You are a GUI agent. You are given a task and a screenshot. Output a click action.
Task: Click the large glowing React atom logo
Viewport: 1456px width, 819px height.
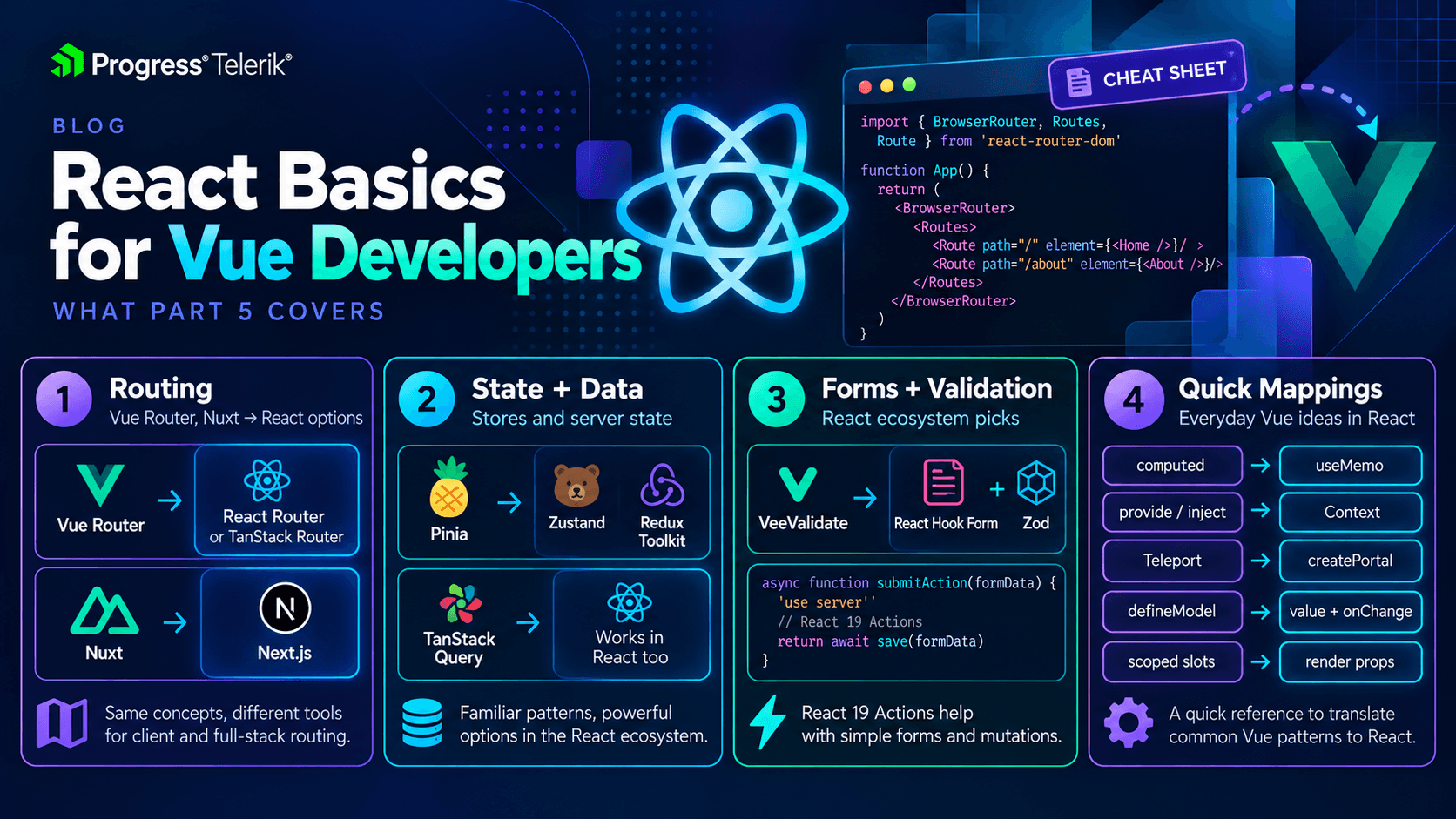click(x=731, y=208)
